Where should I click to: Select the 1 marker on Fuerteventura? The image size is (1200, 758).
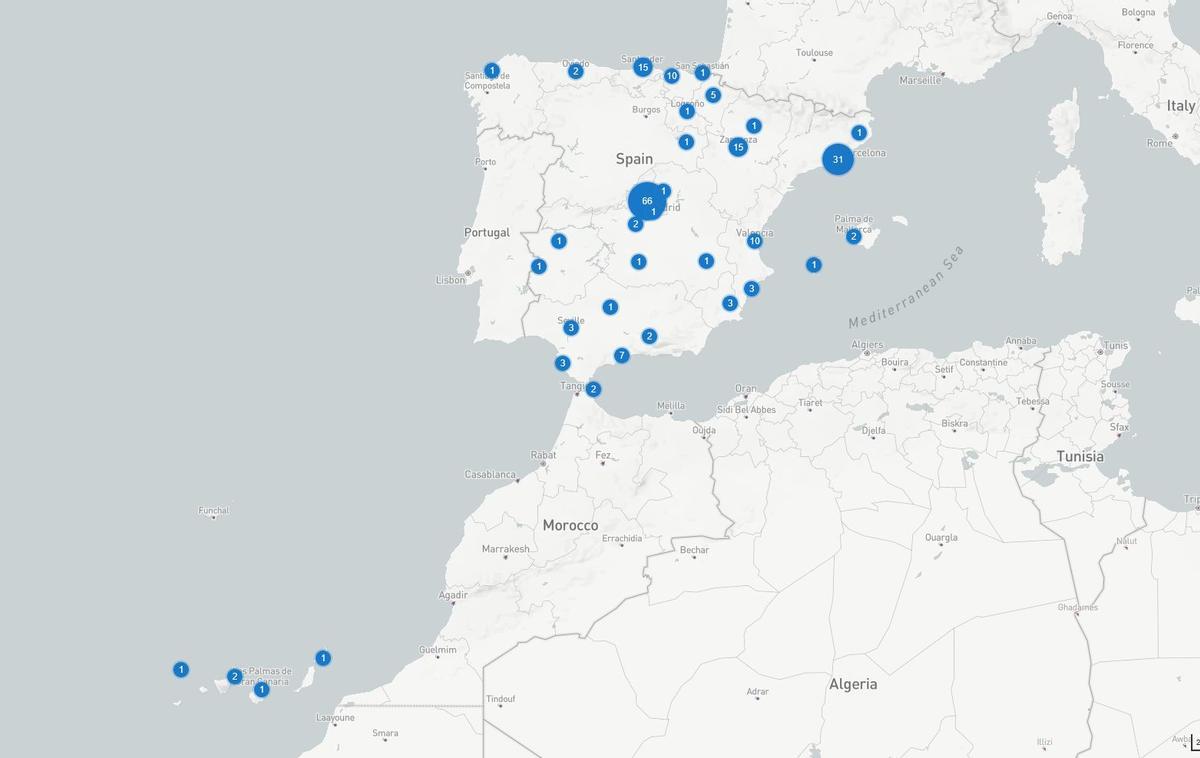coord(323,657)
